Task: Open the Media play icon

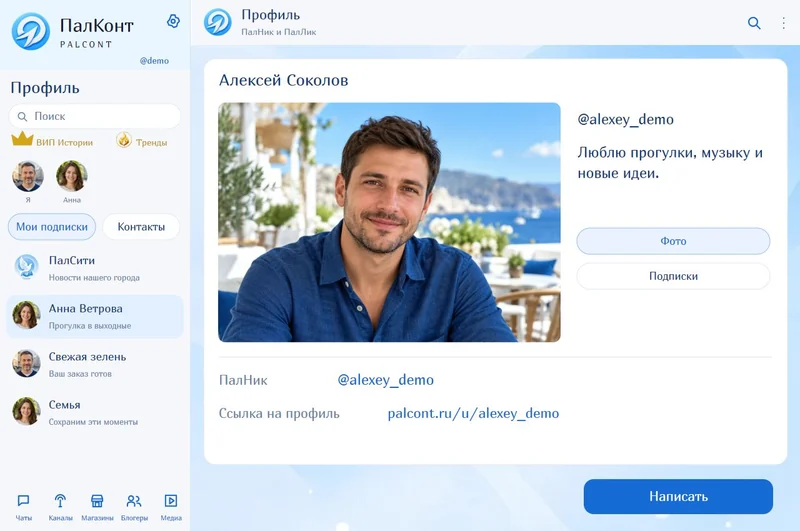Action: (171, 501)
